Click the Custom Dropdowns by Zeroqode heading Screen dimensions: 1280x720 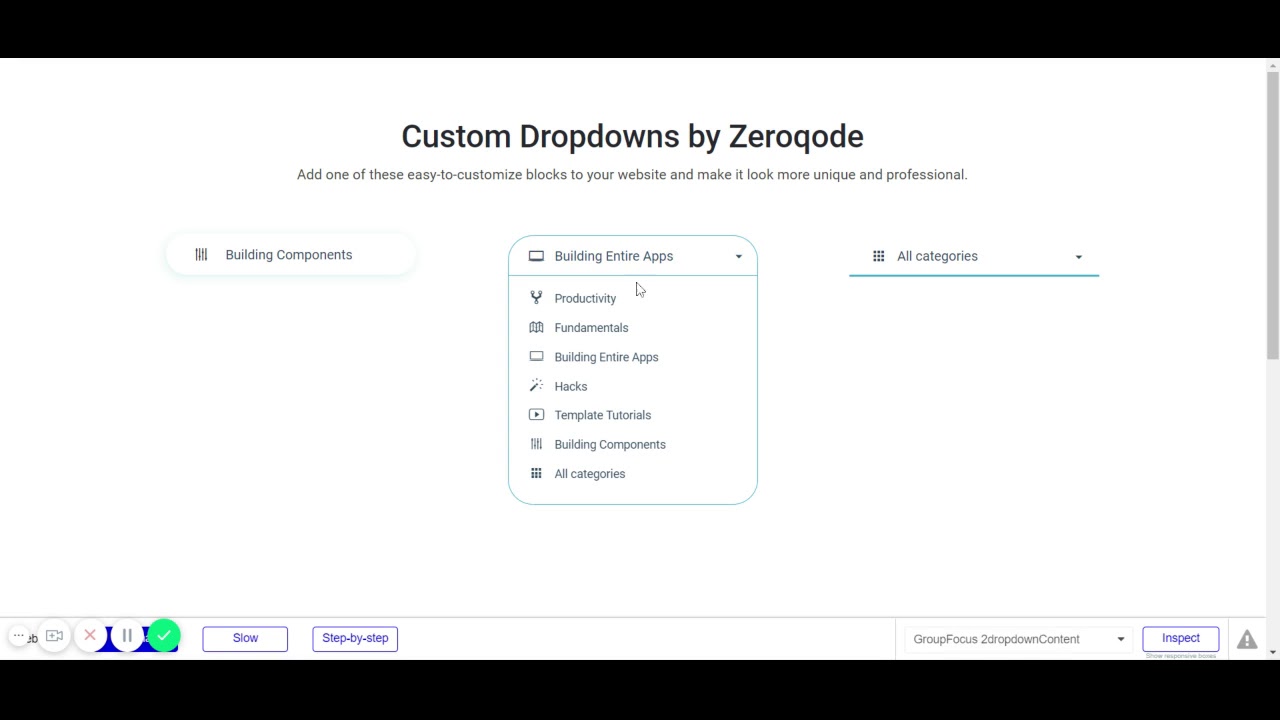point(632,137)
